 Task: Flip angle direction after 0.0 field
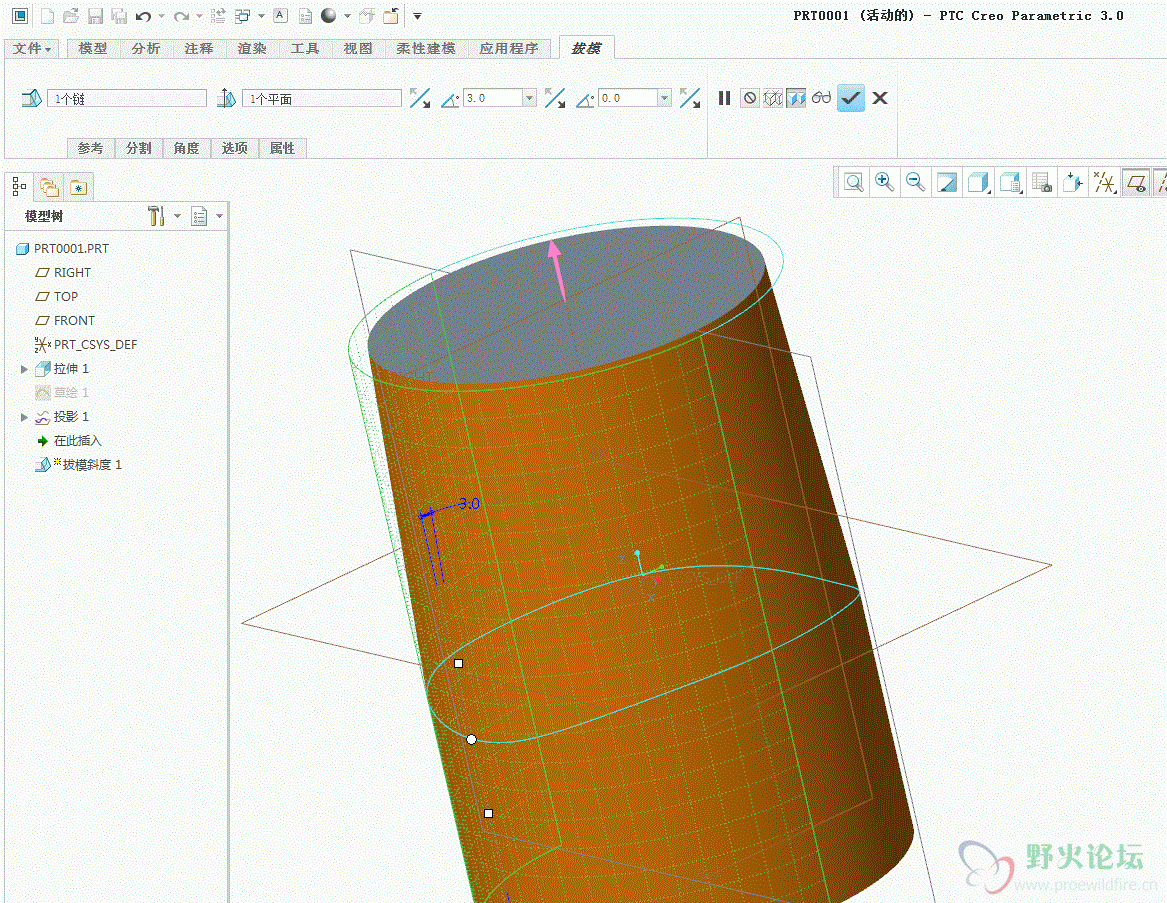click(x=690, y=98)
